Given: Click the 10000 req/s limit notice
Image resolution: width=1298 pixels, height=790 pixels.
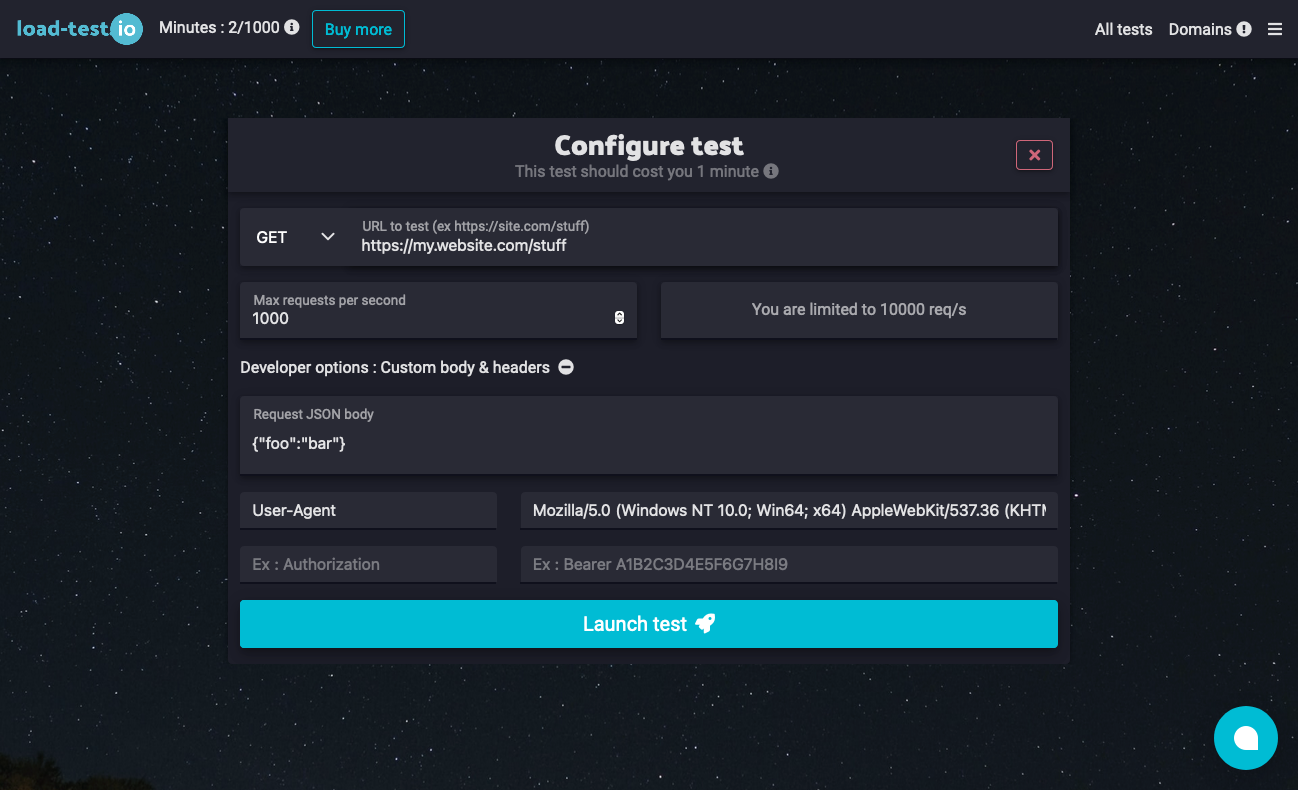Looking at the screenshot, I should tap(858, 310).
